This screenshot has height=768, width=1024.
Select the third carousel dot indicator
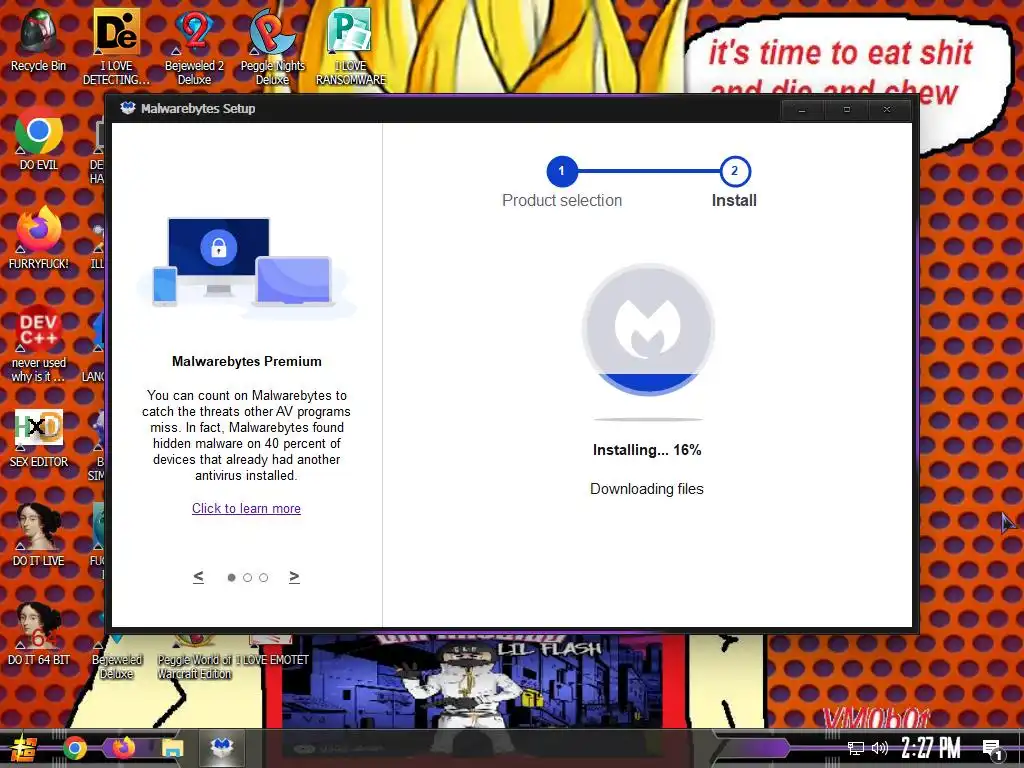[263, 577]
